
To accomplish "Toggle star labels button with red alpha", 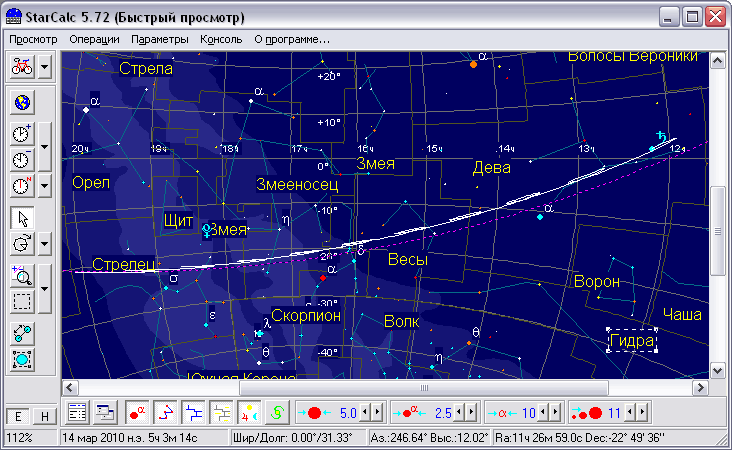I will tap(137, 412).
